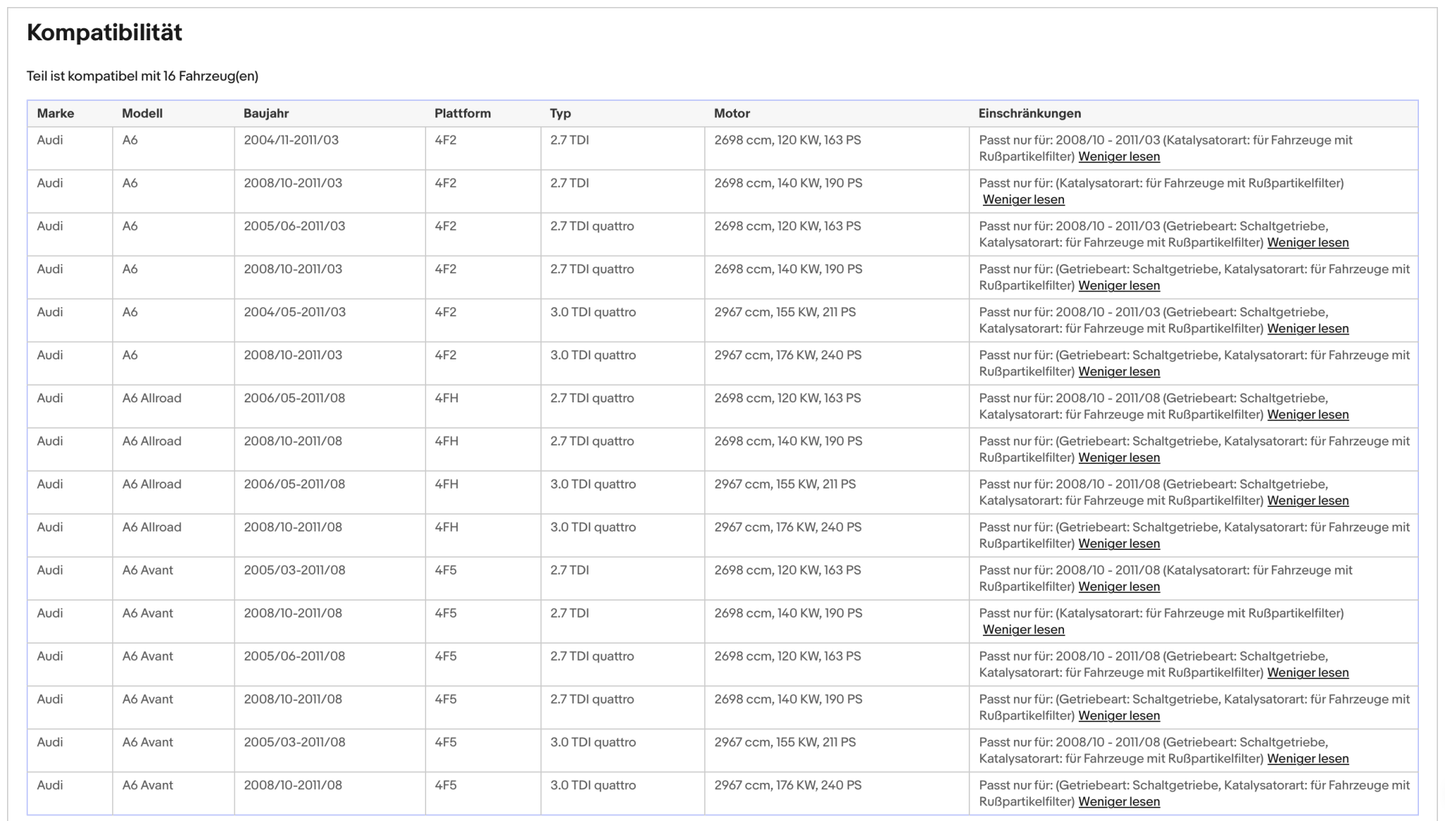Image resolution: width=1445 pixels, height=821 pixels.
Task: Click 'Weniger lesen' for A6 4F2 3.0 TDI quattro 211 PS
Action: tap(1307, 329)
